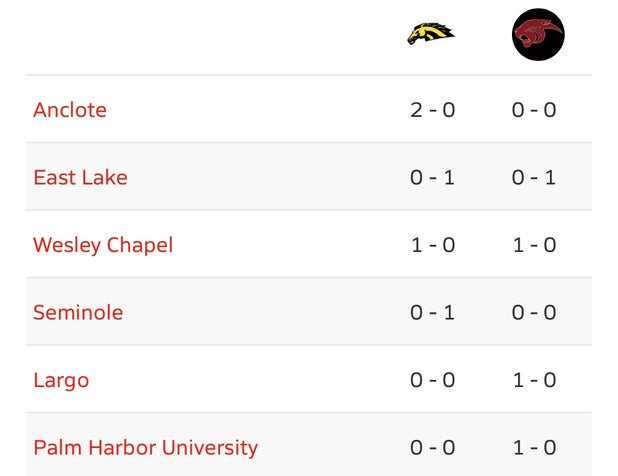Select panther's 1 - 0 record versus Largo
Image resolution: width=618 pixels, height=476 pixels.
pos(534,380)
